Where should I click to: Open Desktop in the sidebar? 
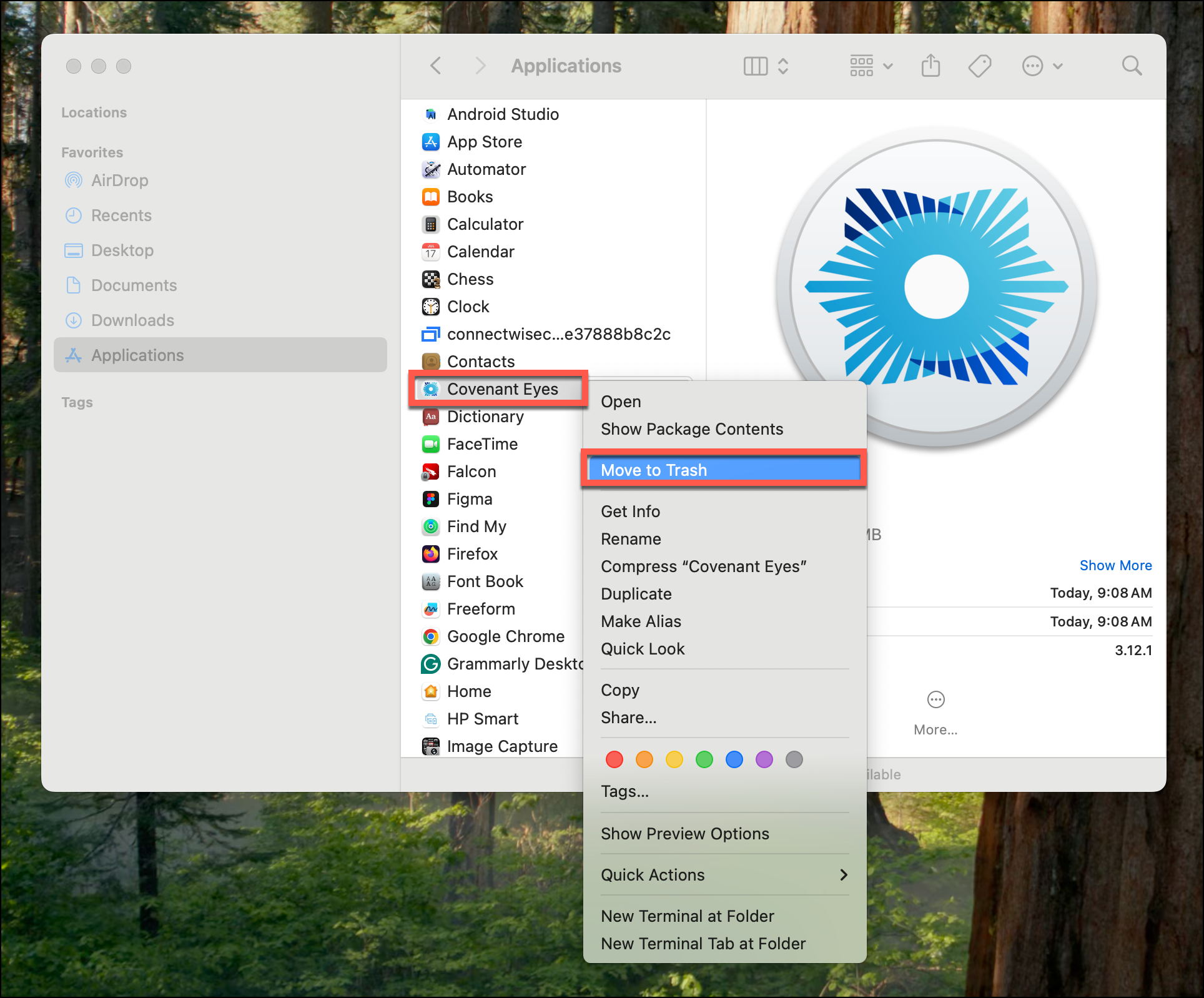220,250
